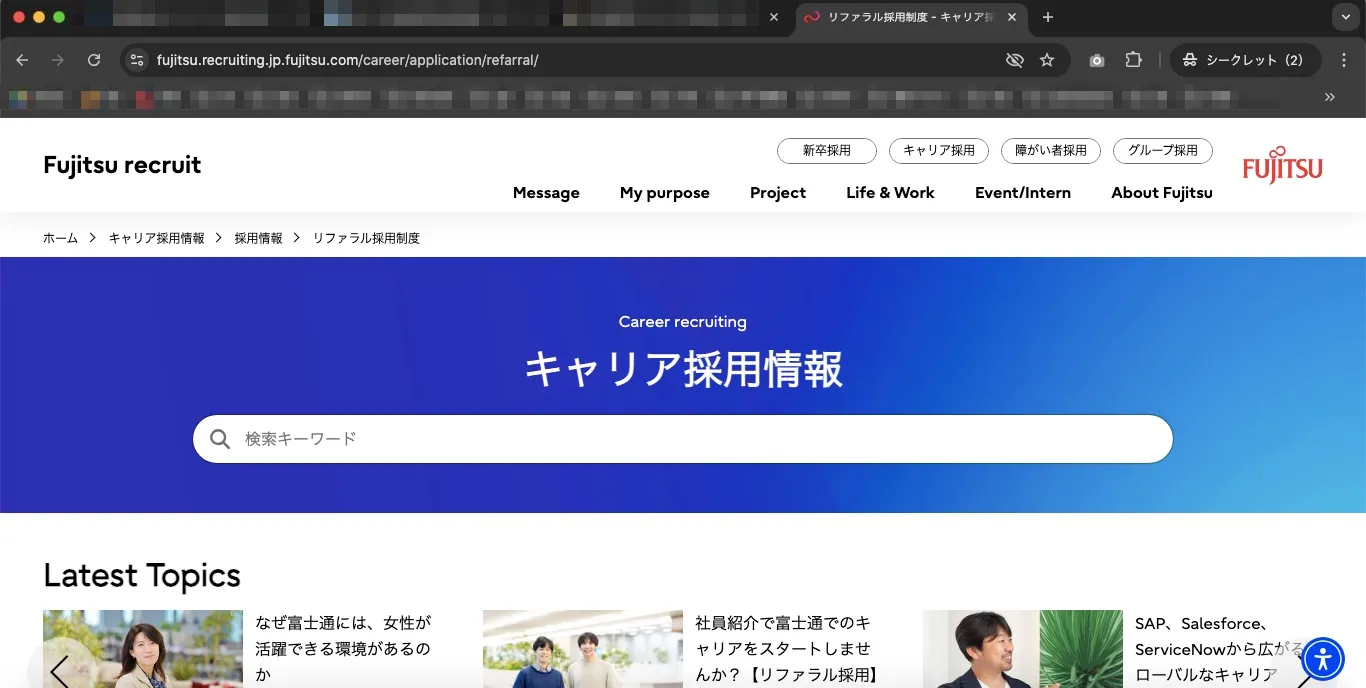1366x688 pixels.
Task: Open a new tab with the plus icon
Action: pos(1048,17)
